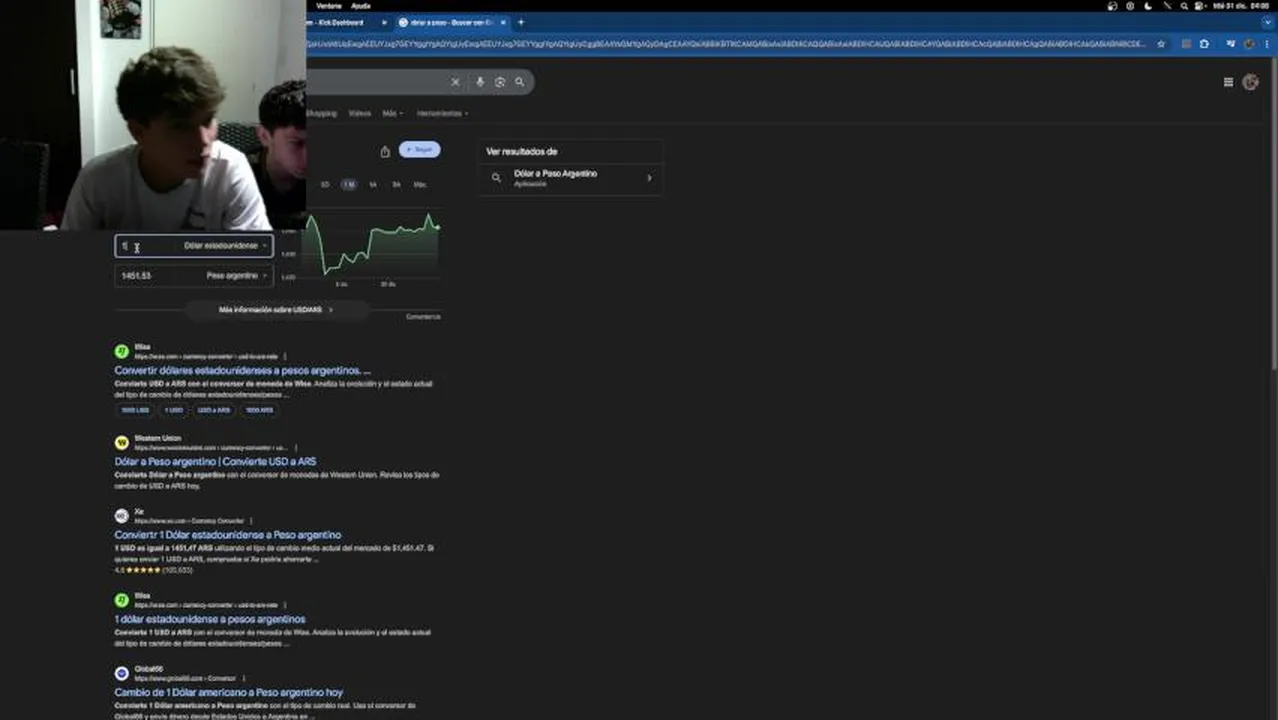This screenshot has width=1278, height=720.
Task: Open the browser extensions puzzle icon
Action: tap(1204, 44)
